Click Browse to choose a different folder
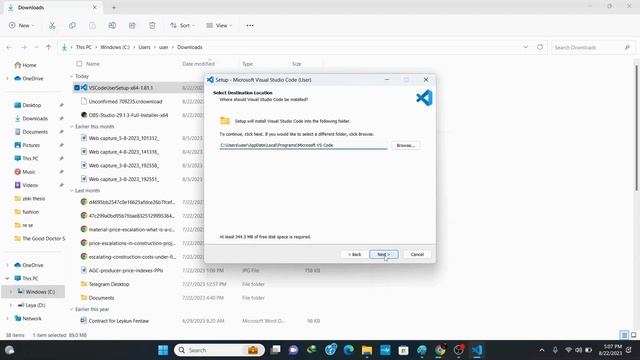 click(405, 145)
